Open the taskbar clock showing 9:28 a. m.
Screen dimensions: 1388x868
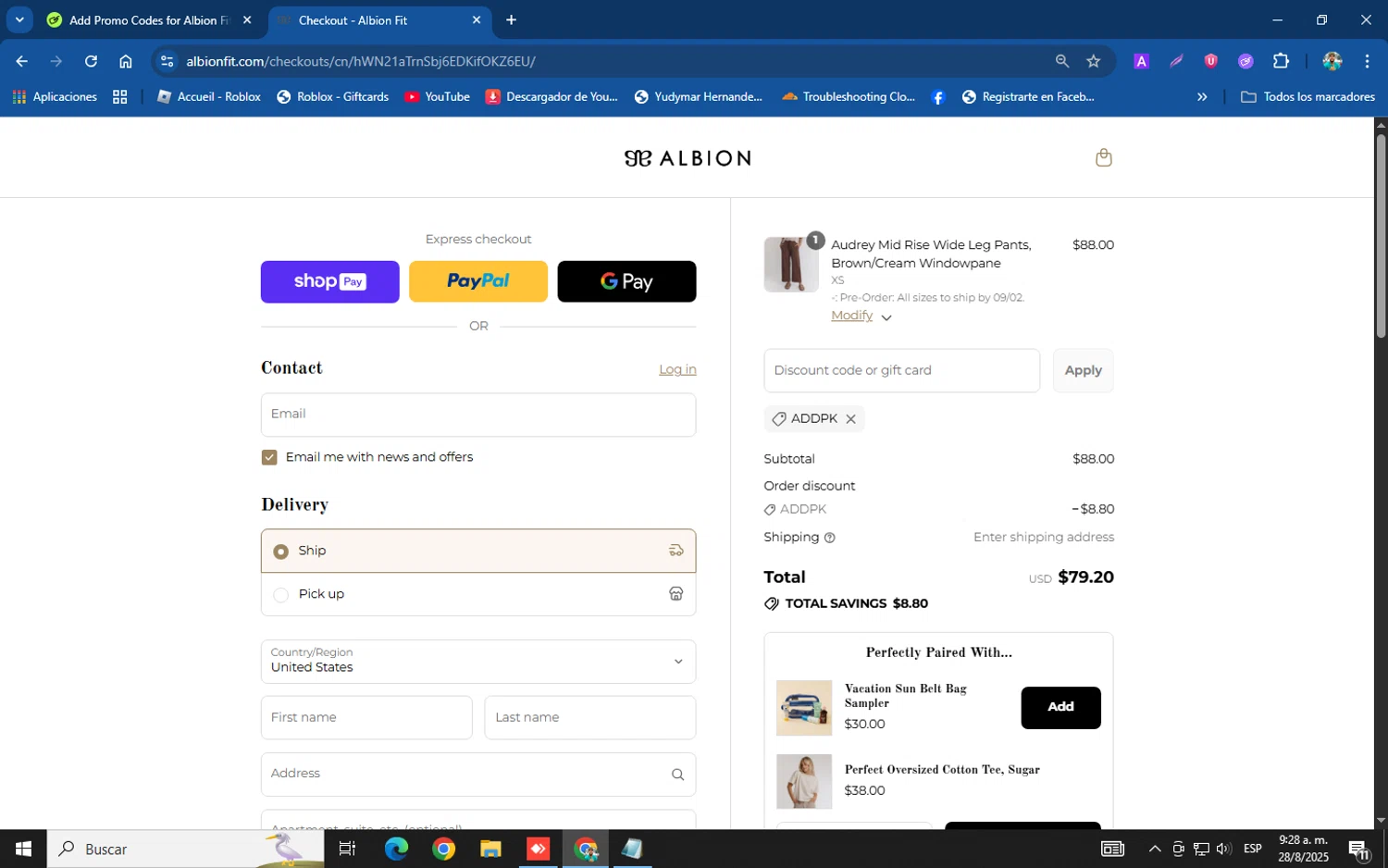point(1303,849)
